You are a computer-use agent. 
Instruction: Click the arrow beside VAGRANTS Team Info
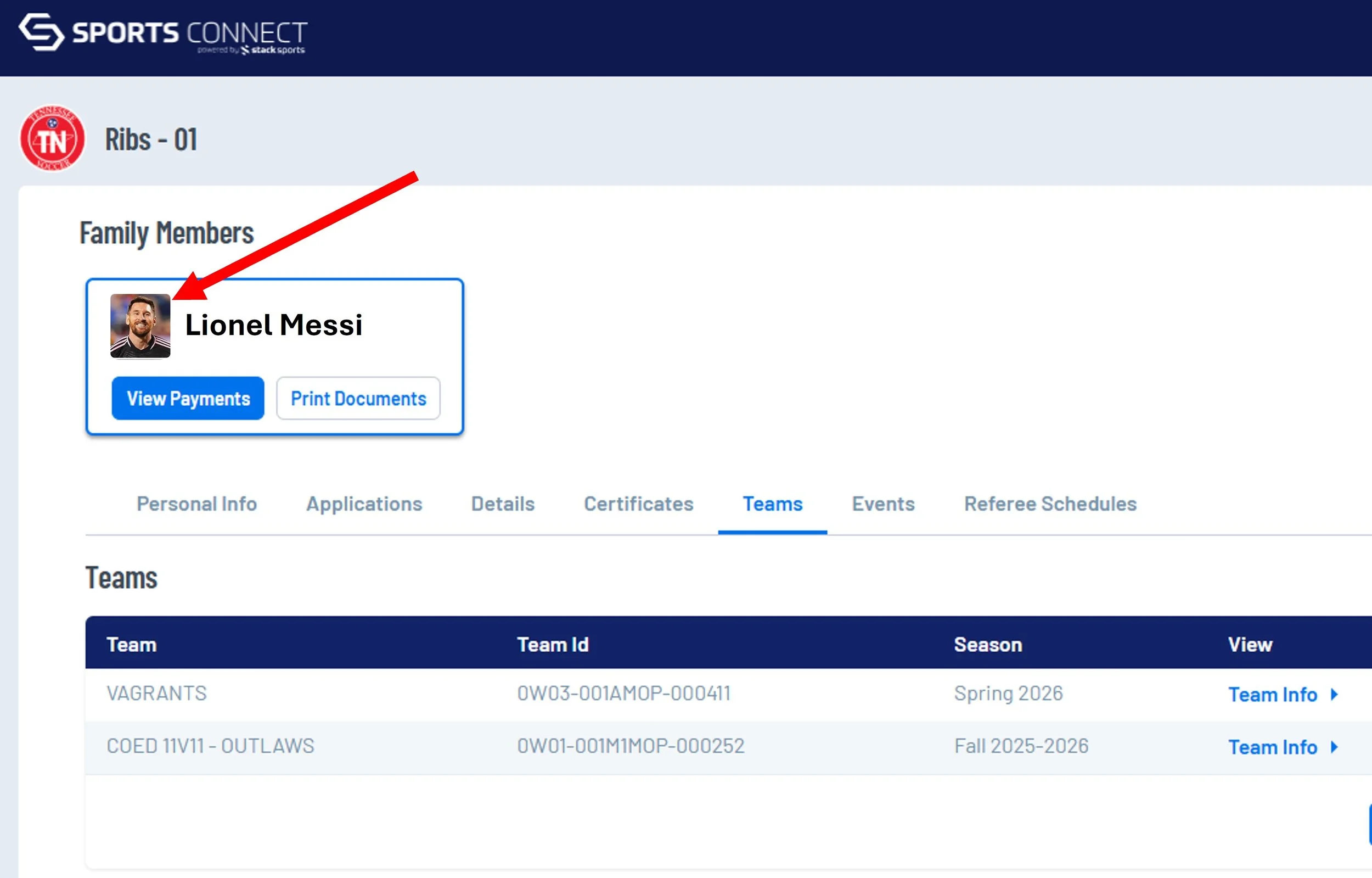click(x=1334, y=695)
